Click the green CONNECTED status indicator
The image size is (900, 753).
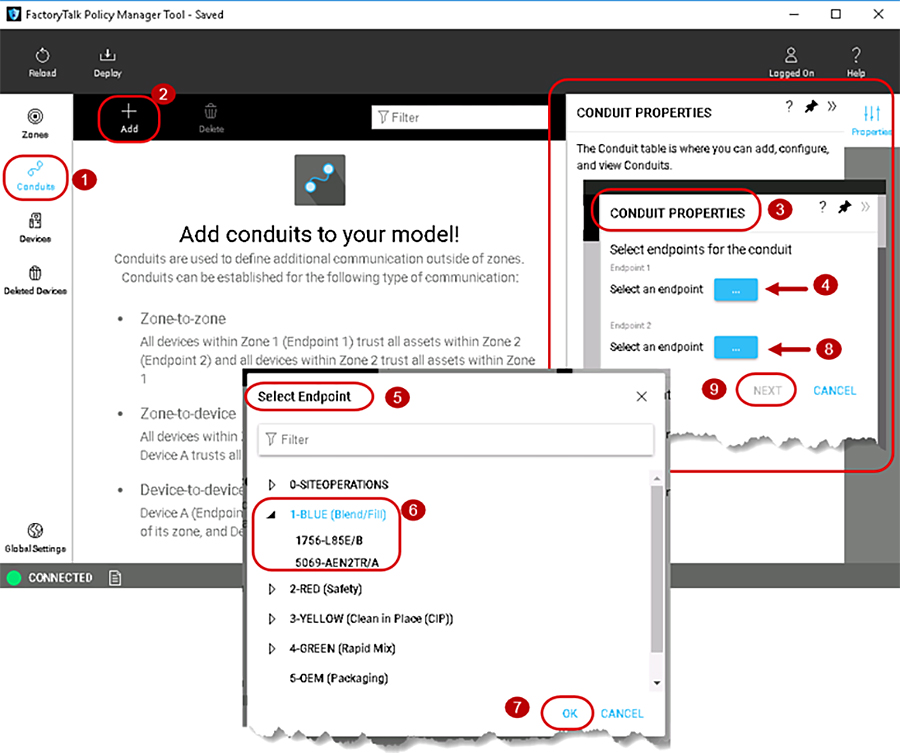pyautogui.click(x=14, y=578)
